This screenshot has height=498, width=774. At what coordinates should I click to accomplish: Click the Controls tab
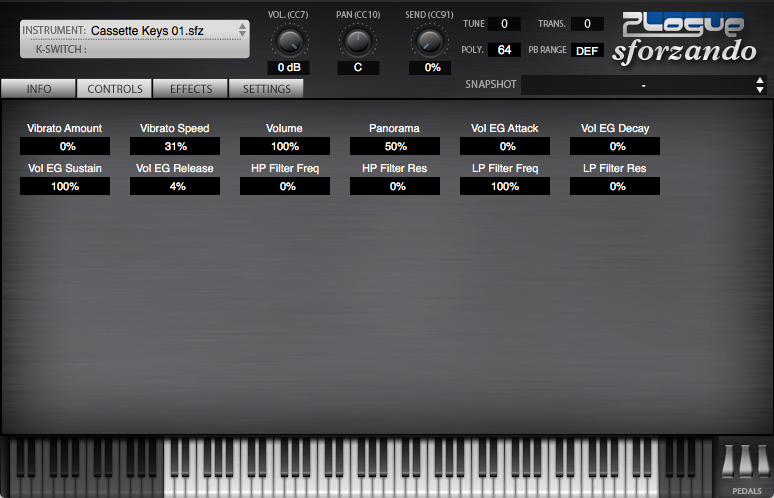pyautogui.click(x=115, y=89)
